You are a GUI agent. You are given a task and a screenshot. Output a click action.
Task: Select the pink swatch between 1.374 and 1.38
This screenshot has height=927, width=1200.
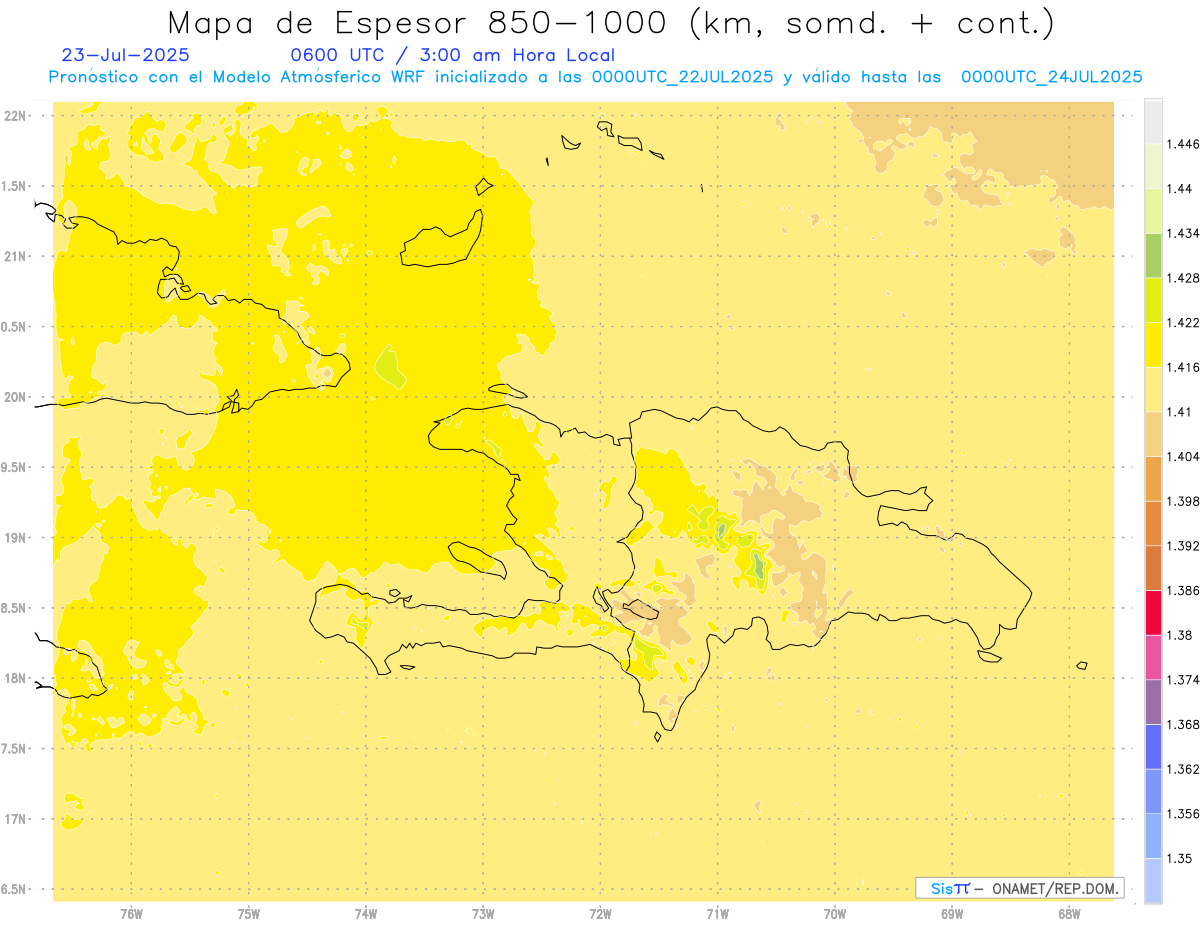click(x=1154, y=657)
